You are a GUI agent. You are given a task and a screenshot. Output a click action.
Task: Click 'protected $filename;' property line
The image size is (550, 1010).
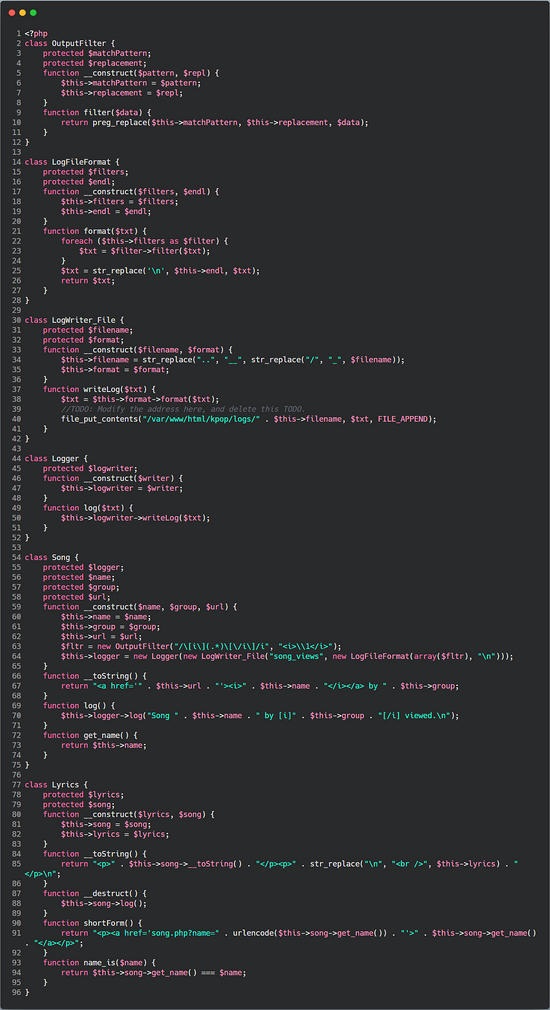coord(88,330)
